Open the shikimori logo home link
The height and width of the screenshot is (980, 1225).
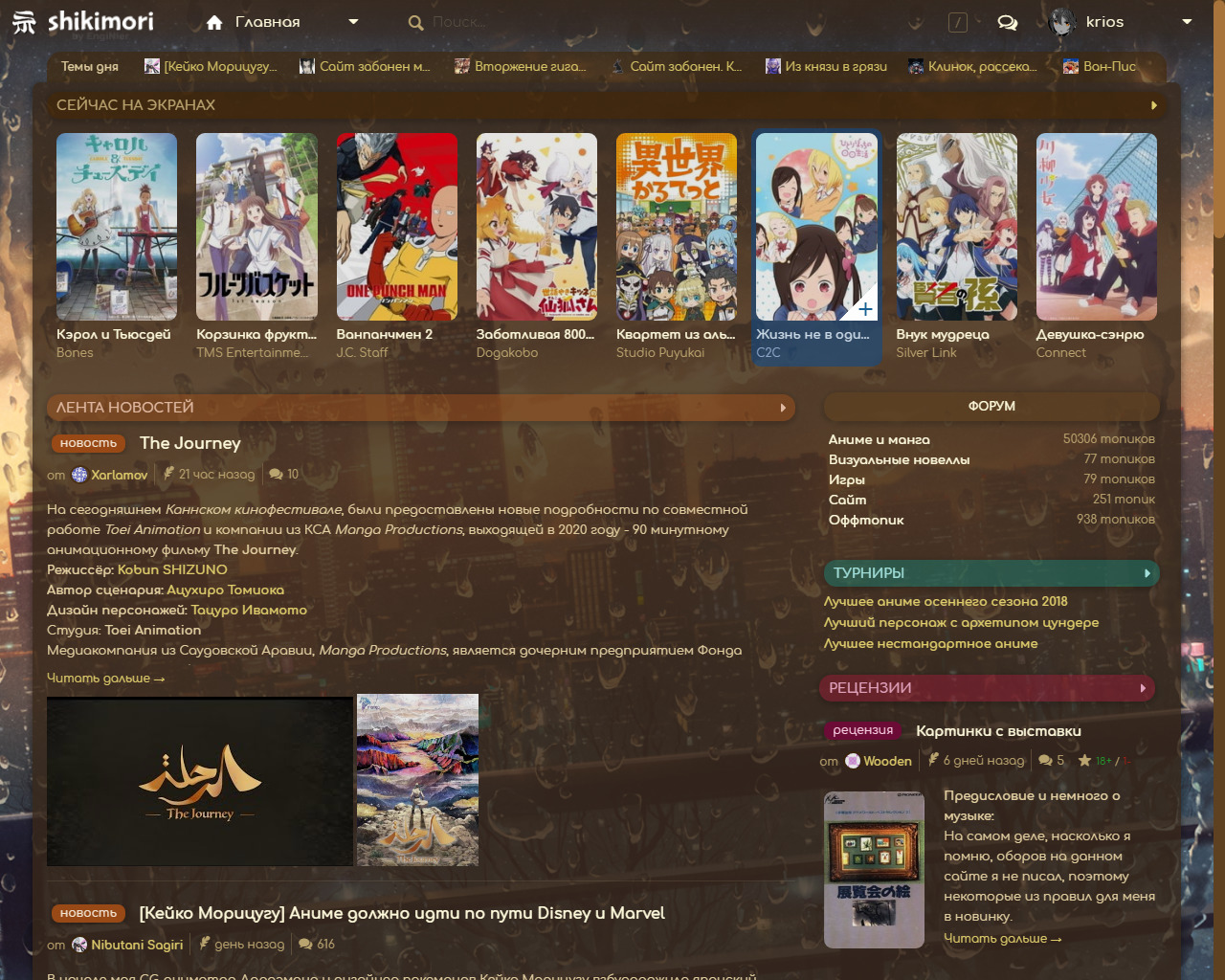82,21
